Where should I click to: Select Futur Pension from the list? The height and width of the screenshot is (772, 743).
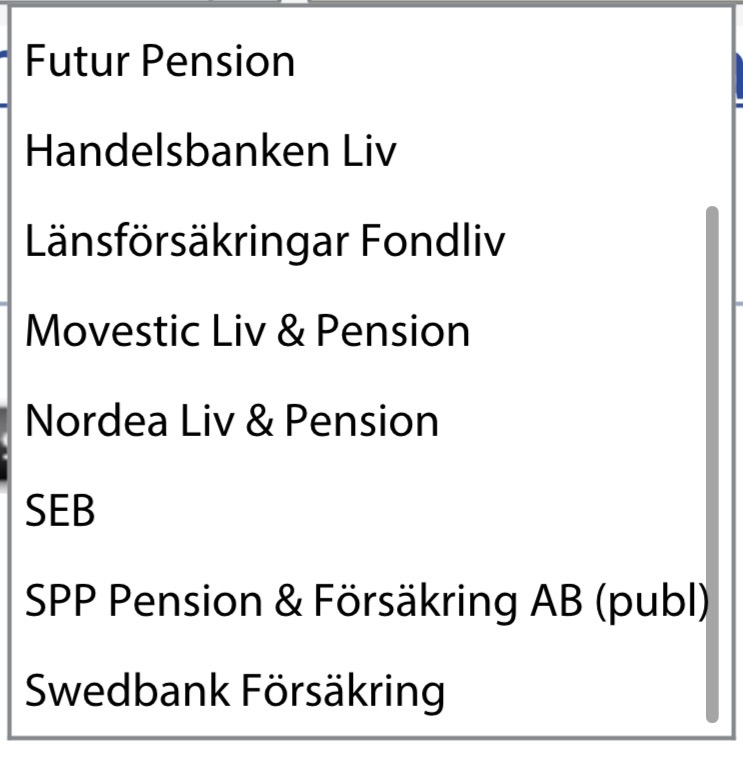[160, 62]
